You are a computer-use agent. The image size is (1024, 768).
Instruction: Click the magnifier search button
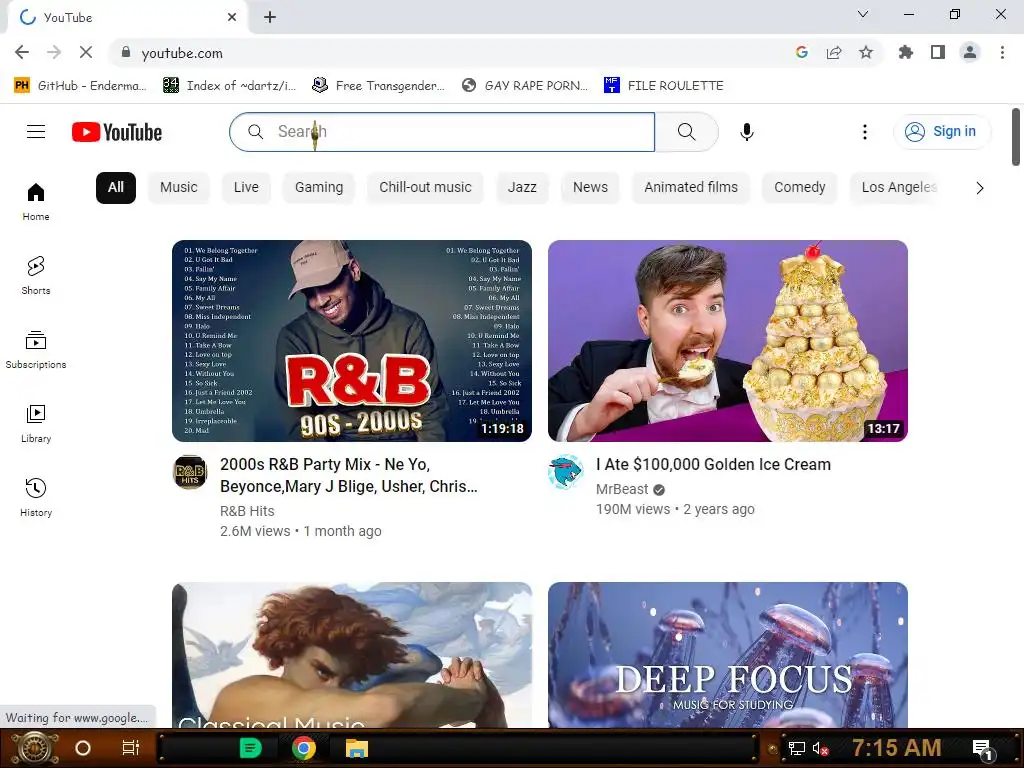[x=686, y=132]
